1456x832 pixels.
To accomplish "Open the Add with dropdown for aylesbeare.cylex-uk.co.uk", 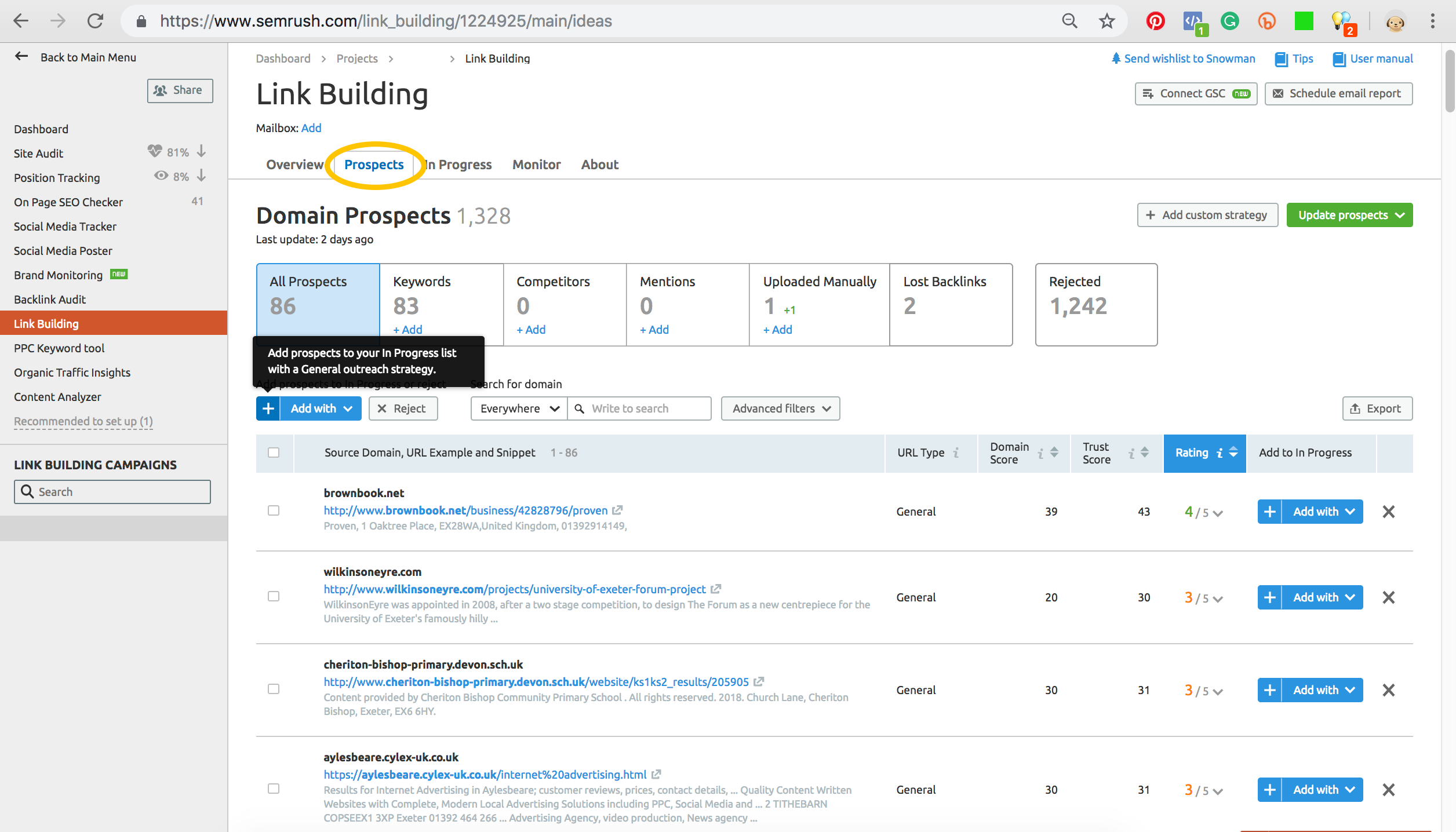I will point(1323,790).
